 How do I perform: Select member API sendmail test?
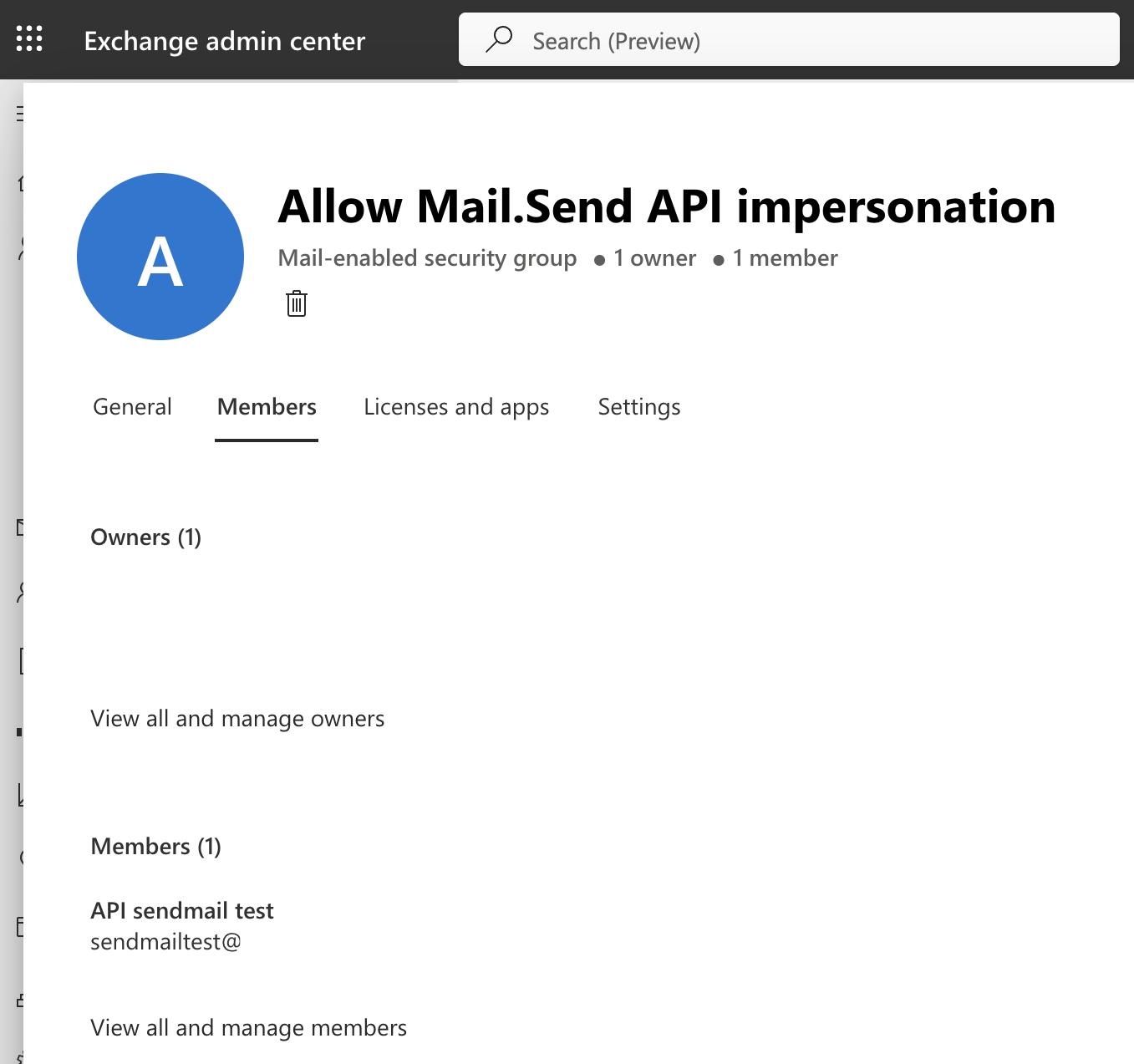click(182, 911)
